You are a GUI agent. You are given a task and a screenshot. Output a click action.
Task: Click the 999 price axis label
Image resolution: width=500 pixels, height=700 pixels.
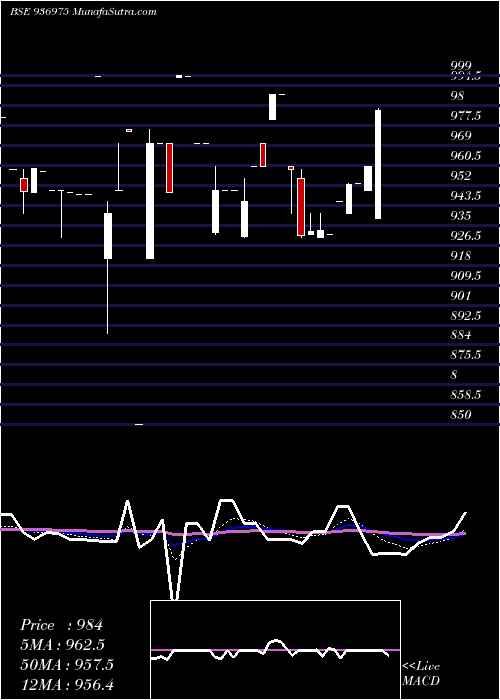pos(462,66)
